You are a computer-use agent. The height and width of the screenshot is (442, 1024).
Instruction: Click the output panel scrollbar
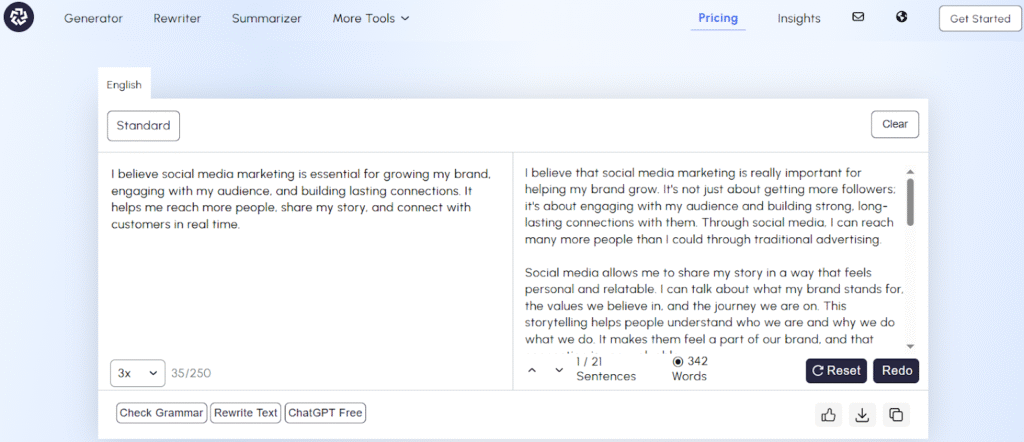click(909, 200)
